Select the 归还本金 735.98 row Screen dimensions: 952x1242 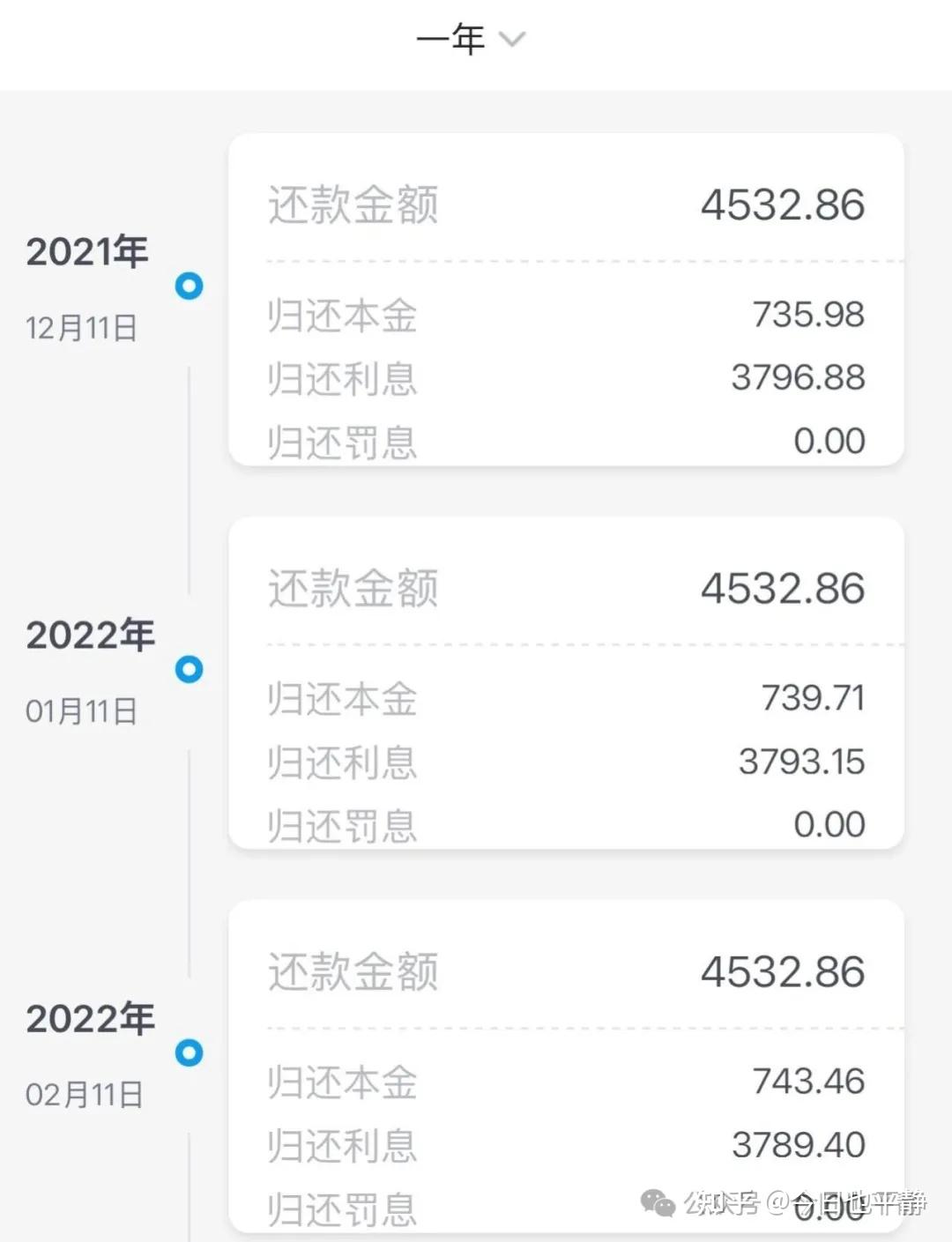pos(566,315)
